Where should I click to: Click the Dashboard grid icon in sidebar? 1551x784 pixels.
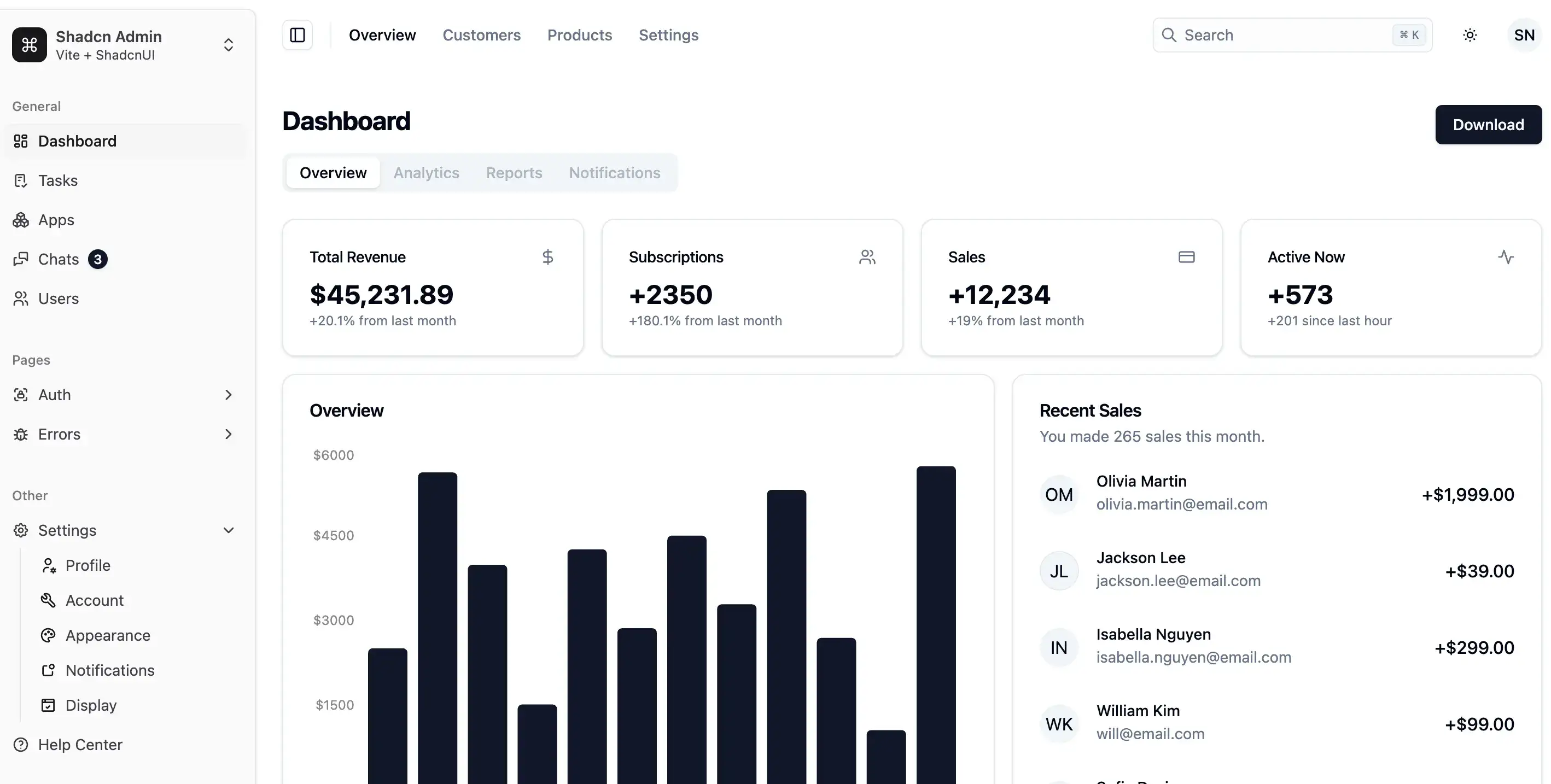click(20, 141)
